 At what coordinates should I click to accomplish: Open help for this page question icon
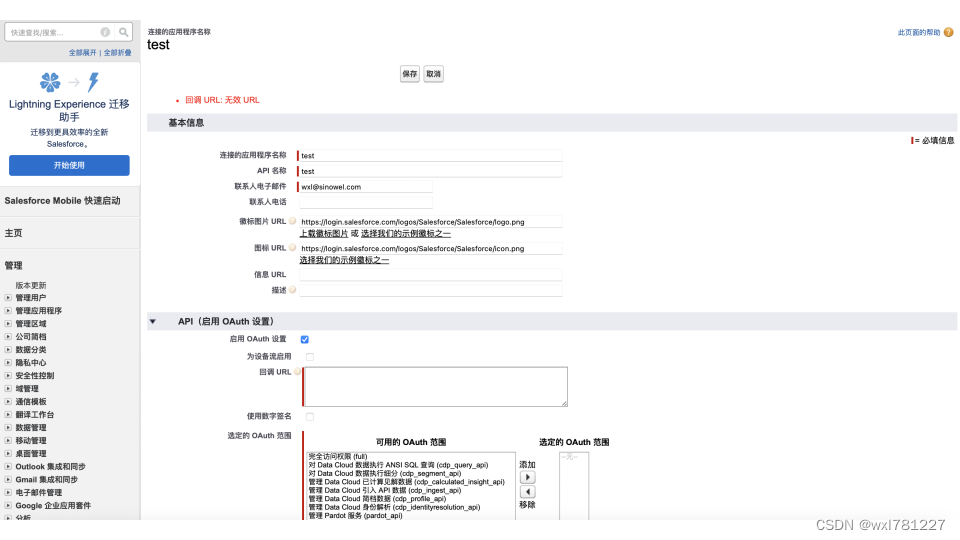pos(948,32)
